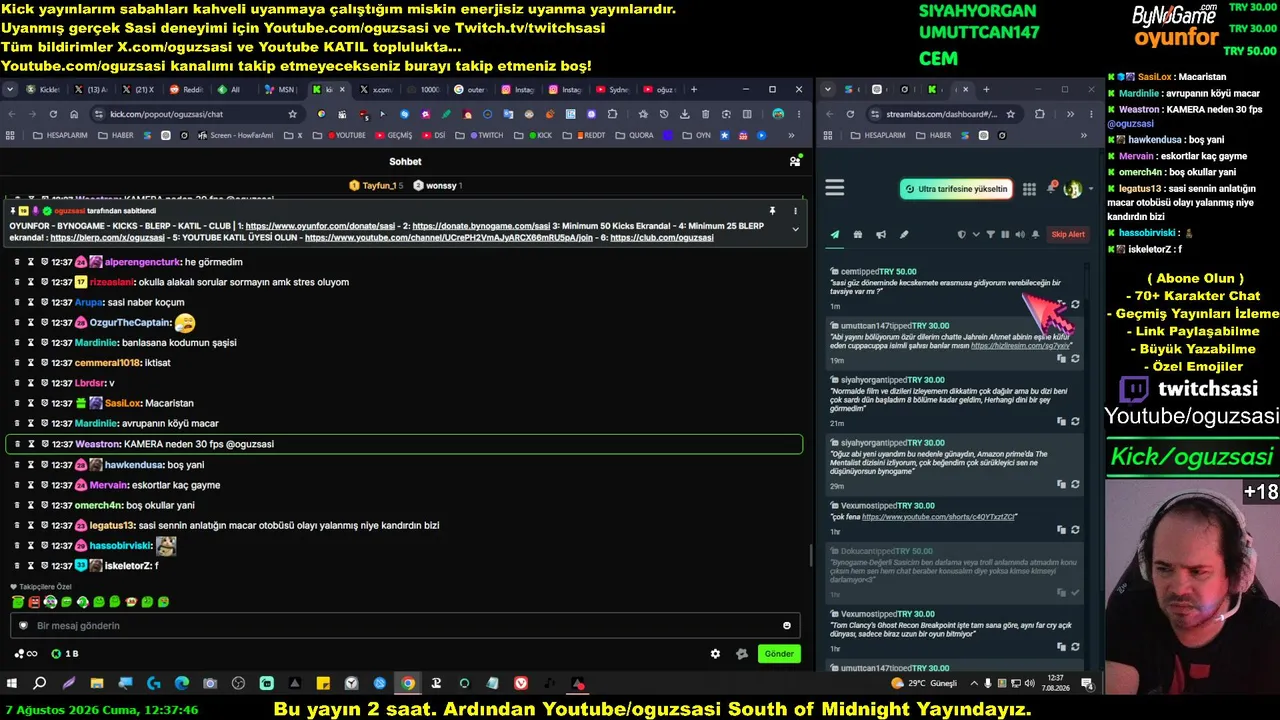This screenshot has height=720, width=1280.
Task: Click the legatus13 chat message
Action: [404, 525]
